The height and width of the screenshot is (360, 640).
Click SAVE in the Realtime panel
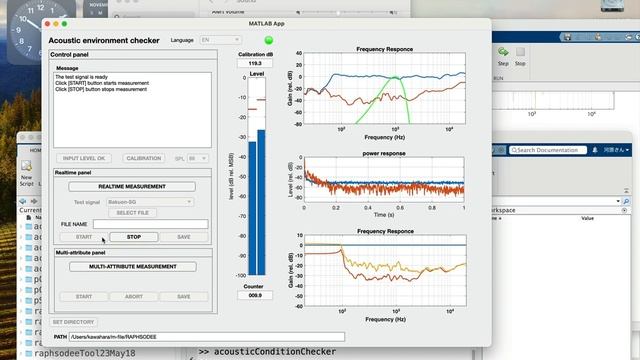[184, 237]
